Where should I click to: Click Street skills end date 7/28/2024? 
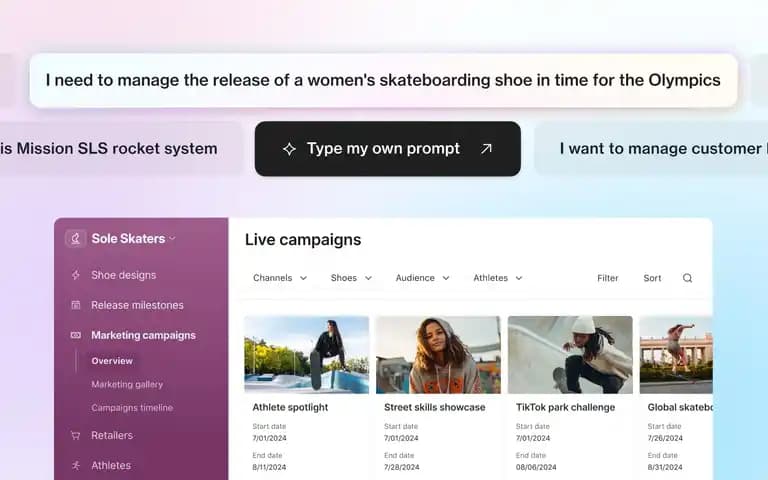click(401, 467)
